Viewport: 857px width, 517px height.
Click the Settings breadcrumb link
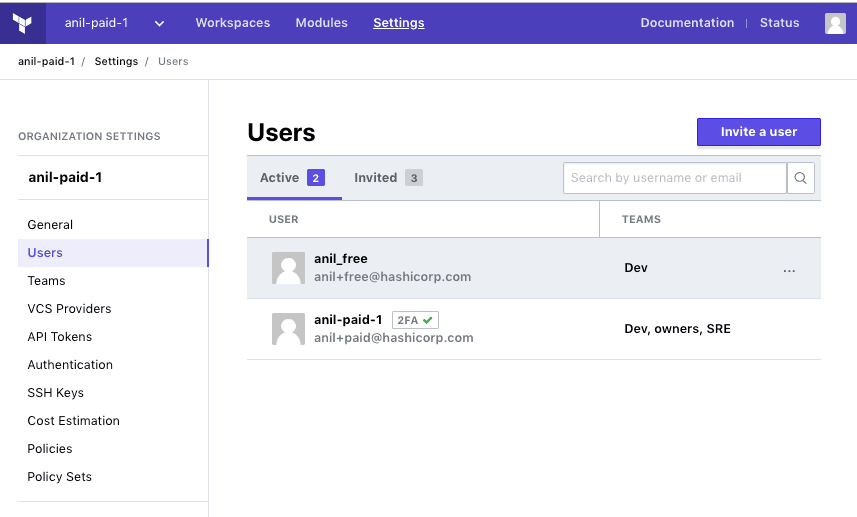coord(116,61)
